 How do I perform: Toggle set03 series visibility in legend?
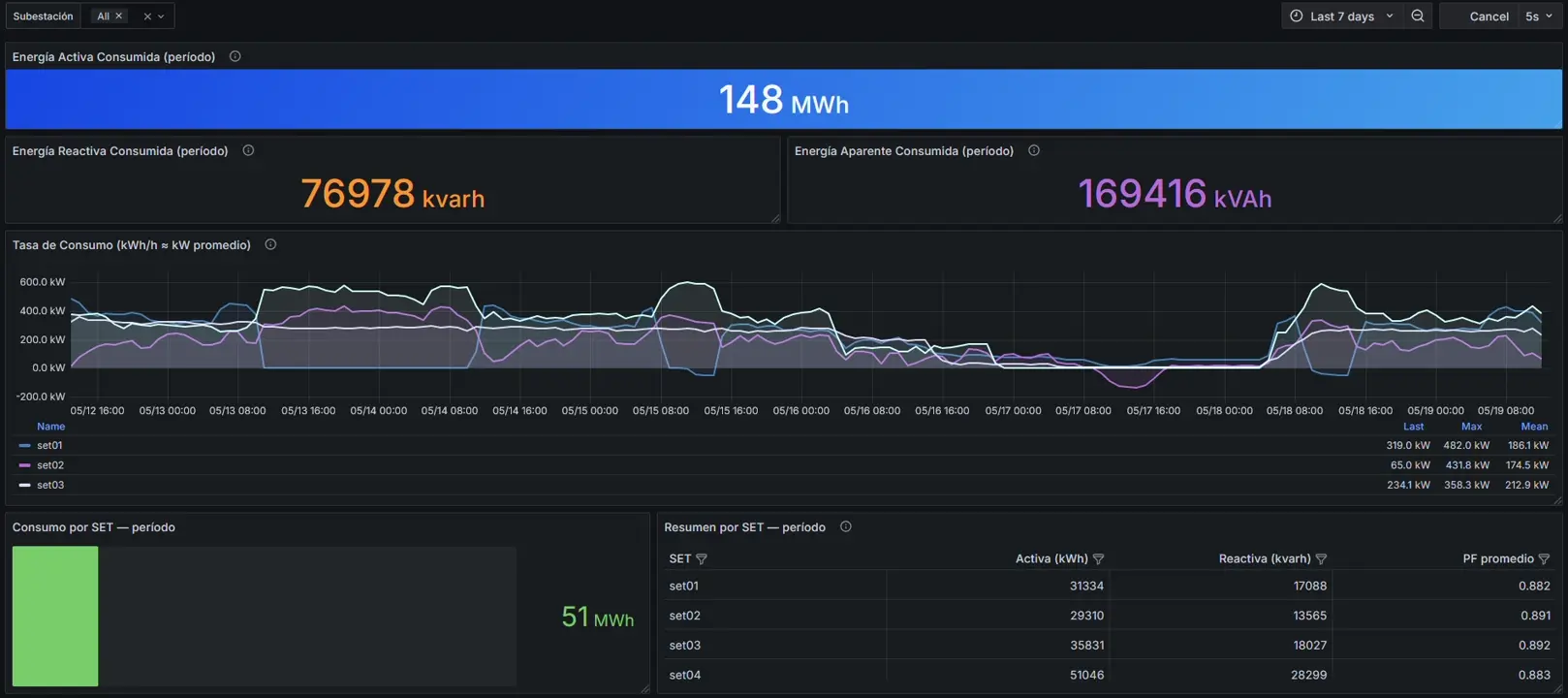click(x=50, y=486)
